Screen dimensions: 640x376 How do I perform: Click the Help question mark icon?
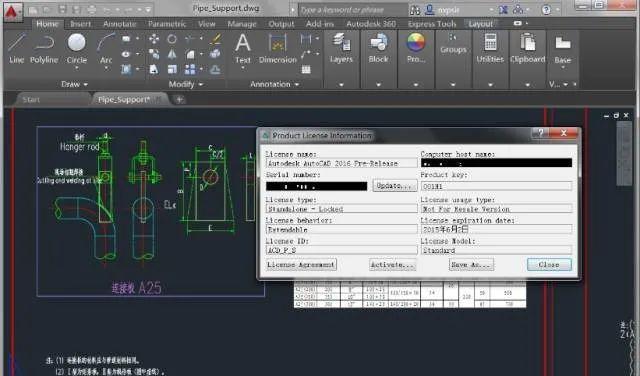546,9
